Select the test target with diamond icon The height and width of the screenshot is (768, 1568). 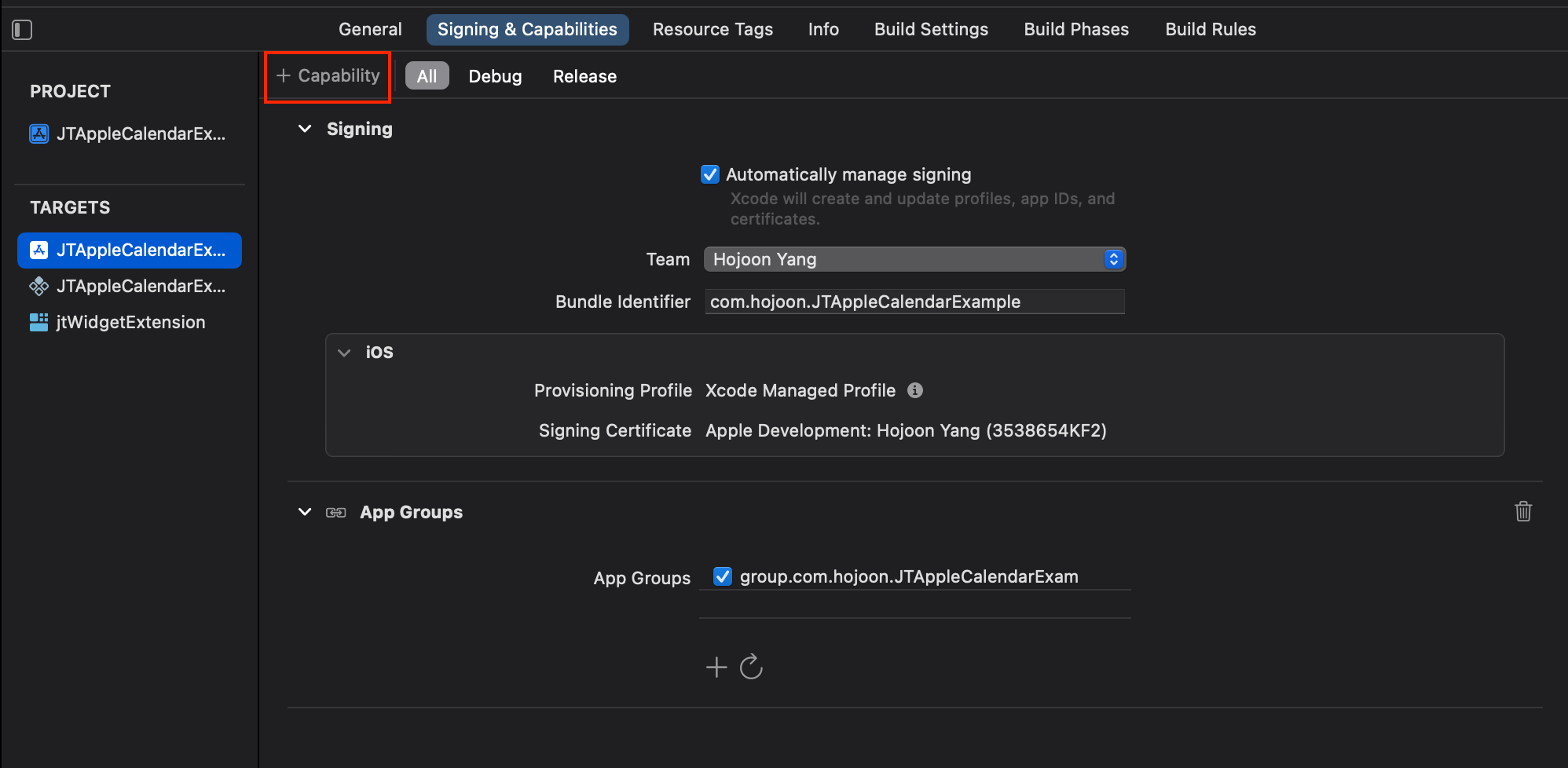(130, 286)
